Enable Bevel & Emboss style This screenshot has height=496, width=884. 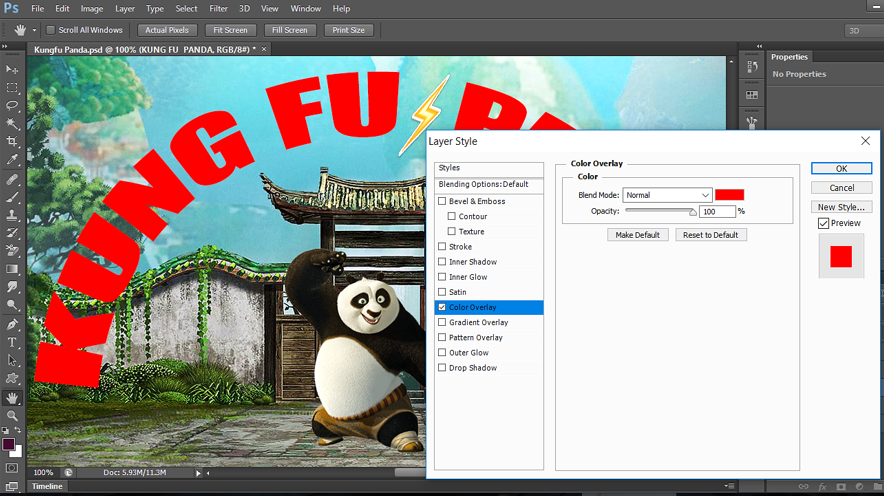pyautogui.click(x=442, y=201)
